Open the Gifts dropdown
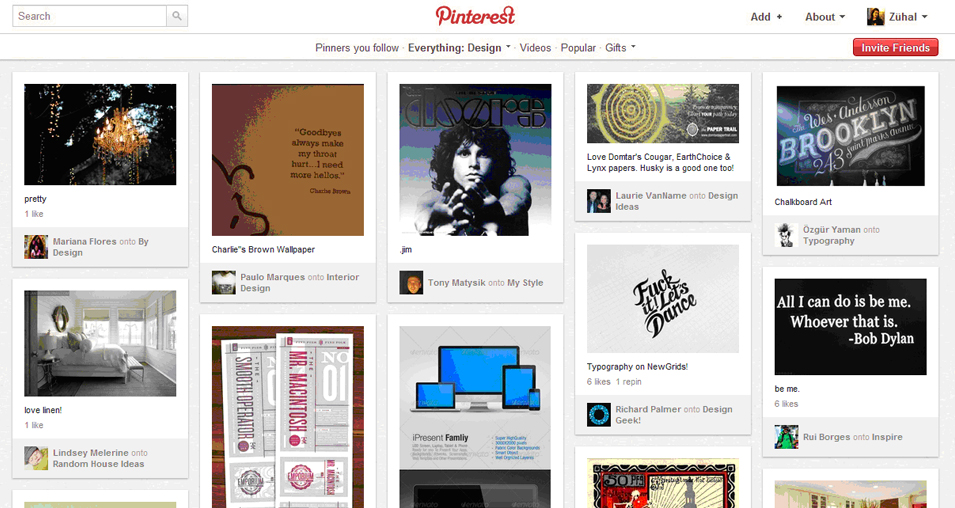955x508 pixels. click(620, 48)
